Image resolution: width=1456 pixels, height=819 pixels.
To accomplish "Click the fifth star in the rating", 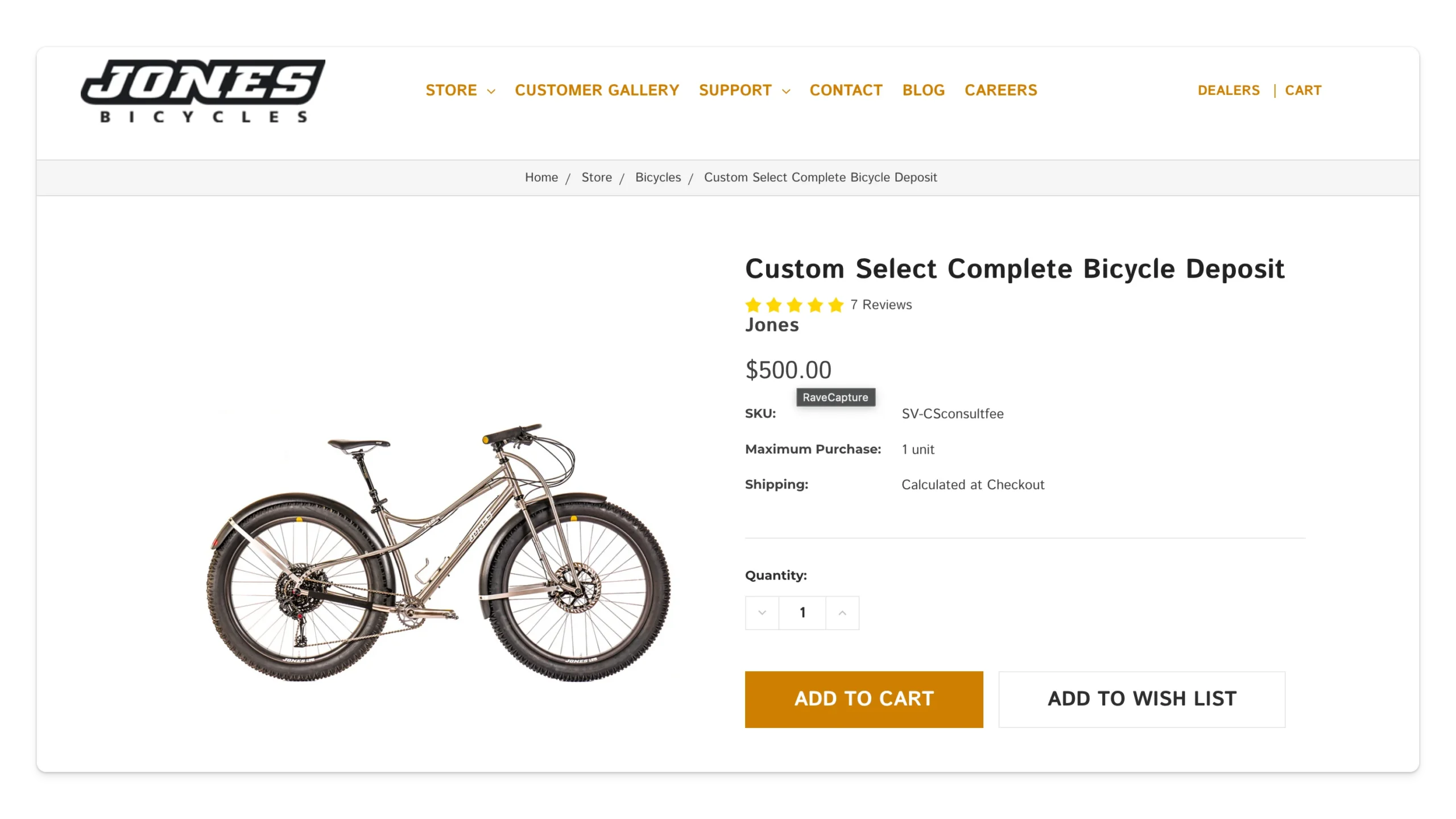I will (835, 305).
